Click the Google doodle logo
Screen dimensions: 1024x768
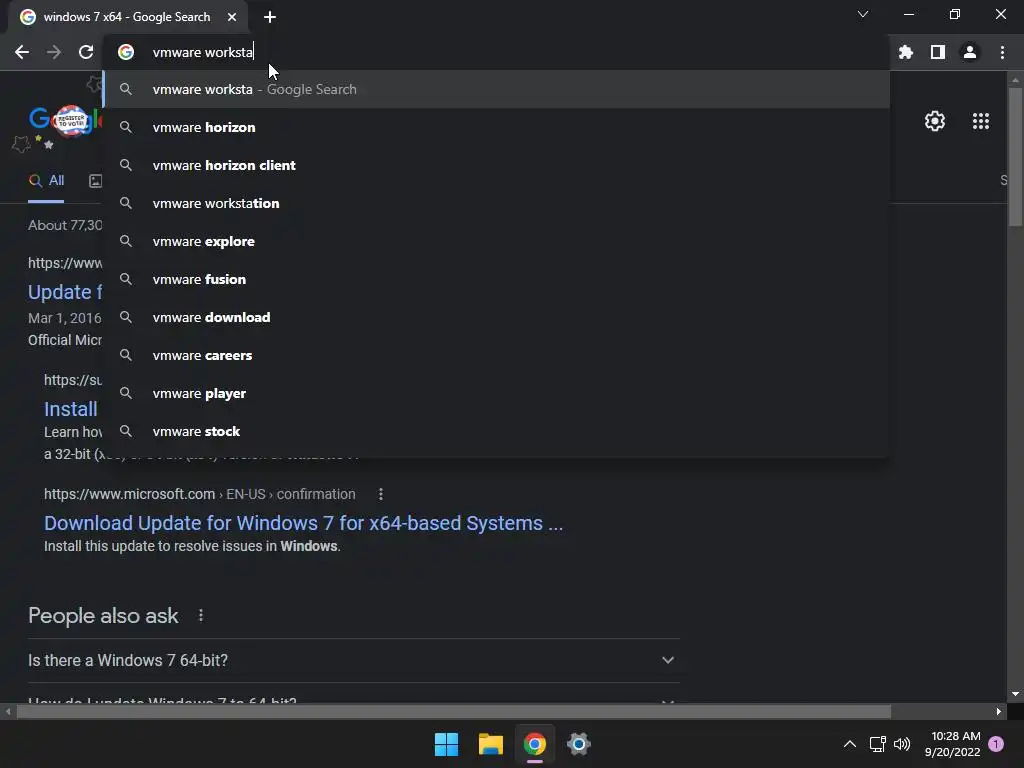coord(65,121)
